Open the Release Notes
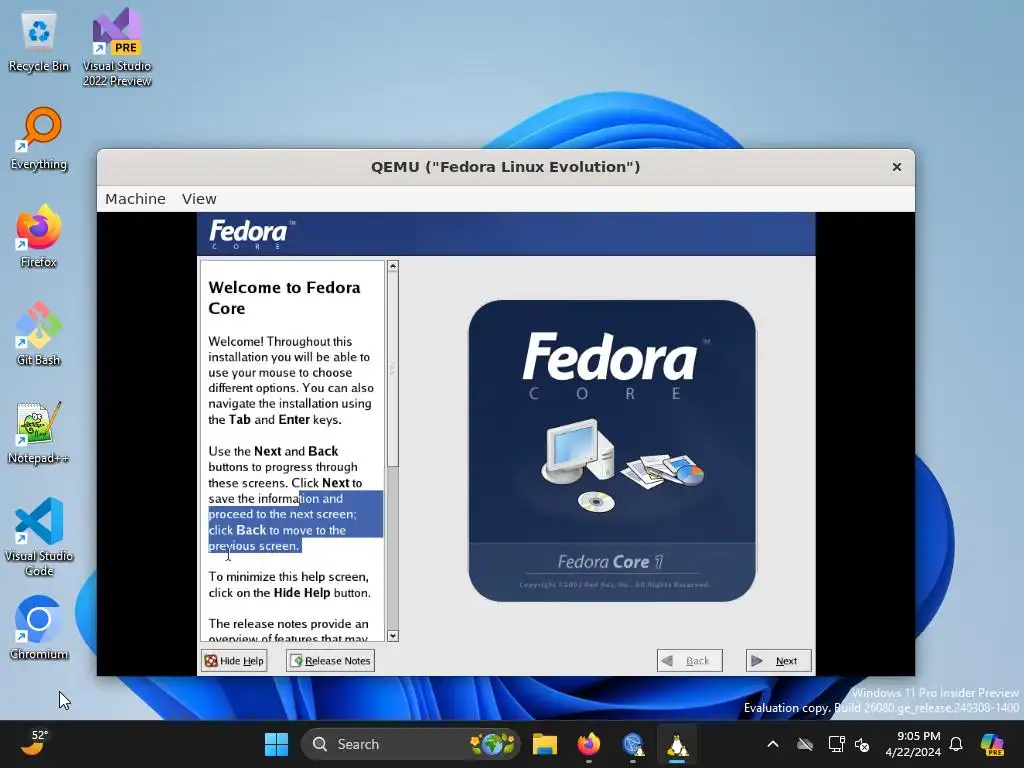Screen dimensions: 1024x768 330,660
